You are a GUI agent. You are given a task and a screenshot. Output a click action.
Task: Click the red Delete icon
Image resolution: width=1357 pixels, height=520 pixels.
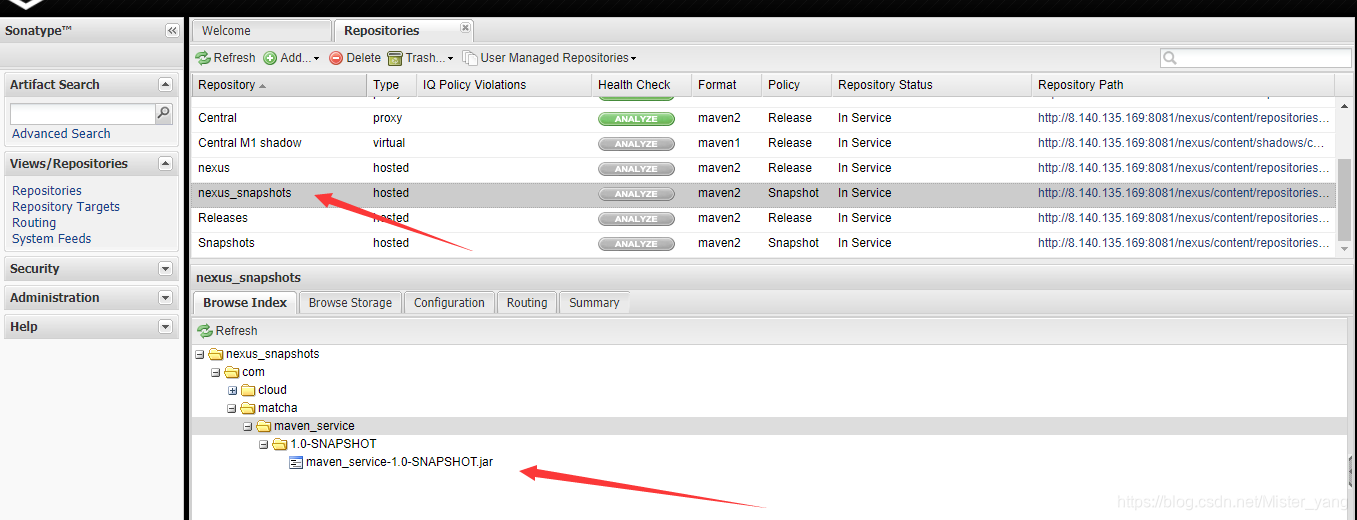click(x=336, y=58)
